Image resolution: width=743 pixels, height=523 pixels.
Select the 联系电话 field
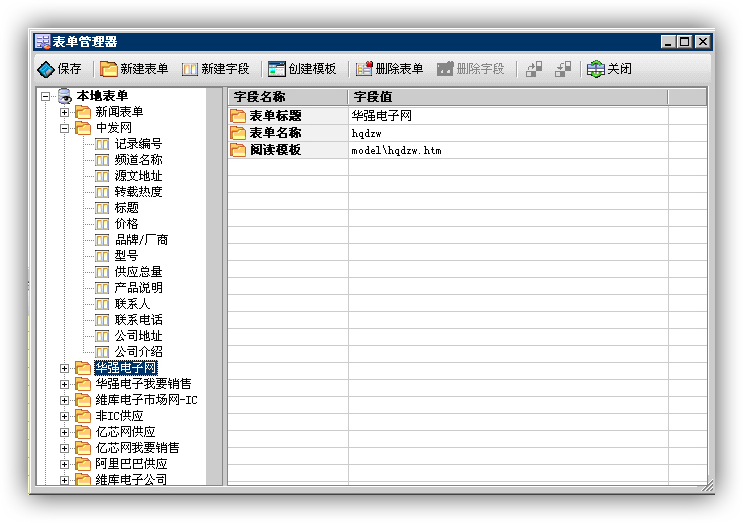point(138,320)
